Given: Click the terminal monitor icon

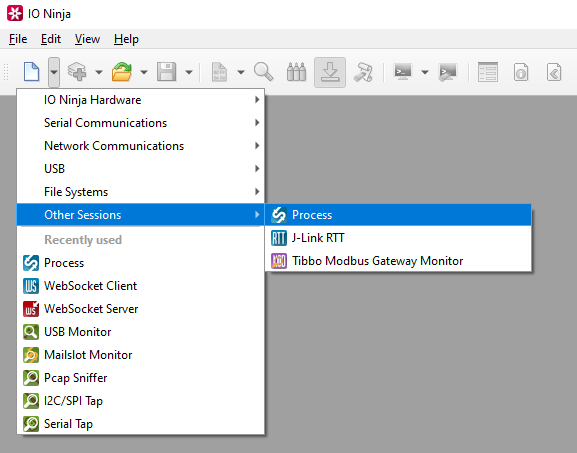Looking at the screenshot, I should click(x=403, y=72).
